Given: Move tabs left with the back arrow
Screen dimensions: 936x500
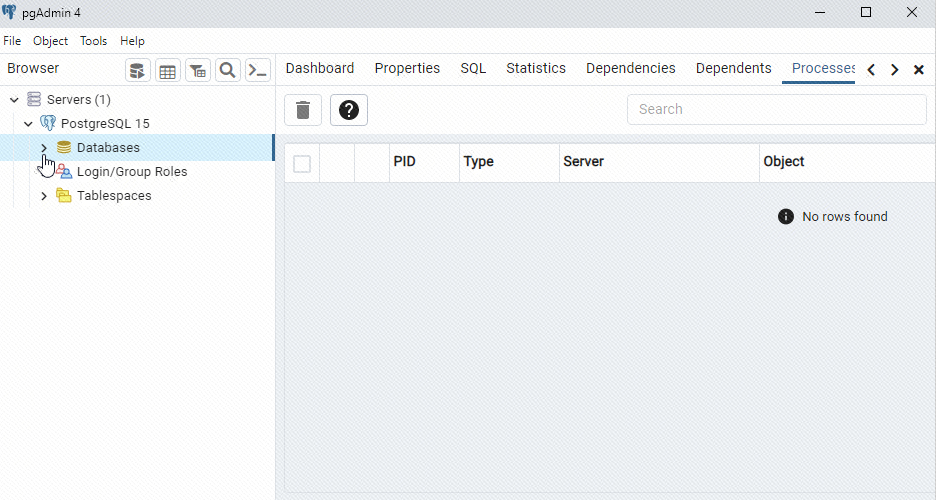Looking at the screenshot, I should click(x=871, y=70).
